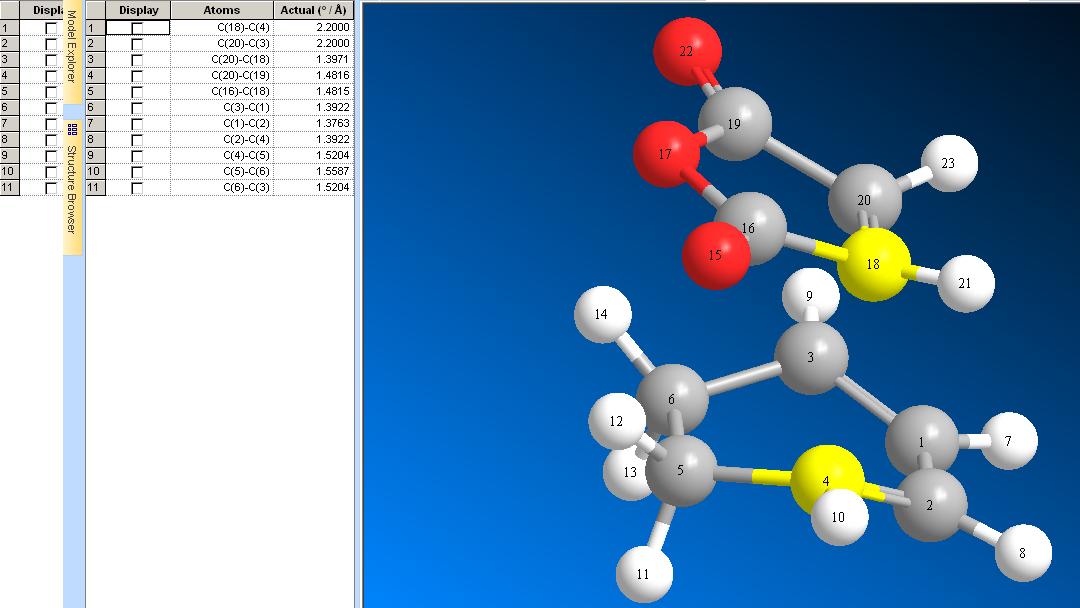The width and height of the screenshot is (1080, 608).
Task: Select carbon atom 1 in the model
Action: (922, 442)
